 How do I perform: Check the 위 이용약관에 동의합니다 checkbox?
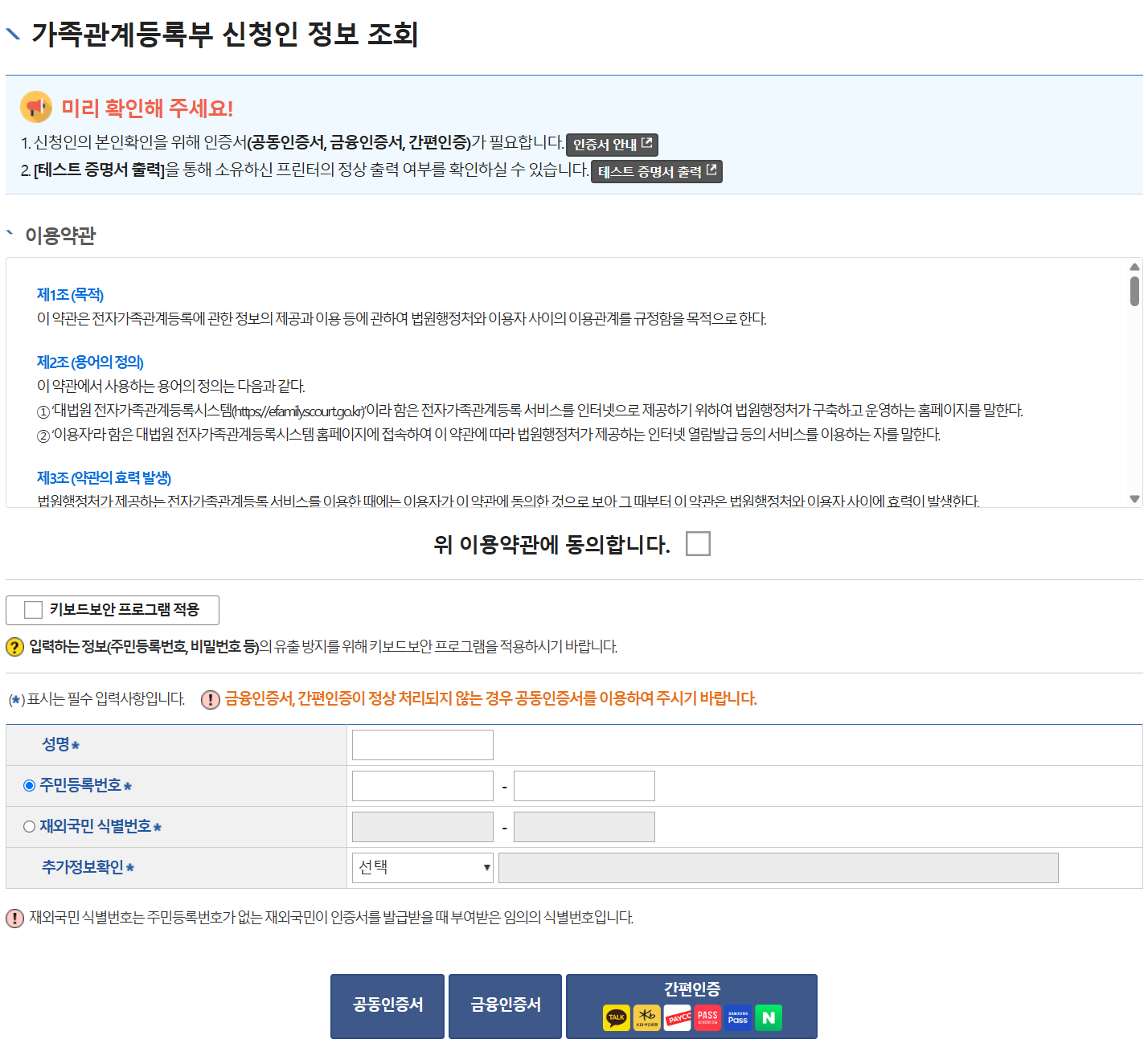coord(698,544)
